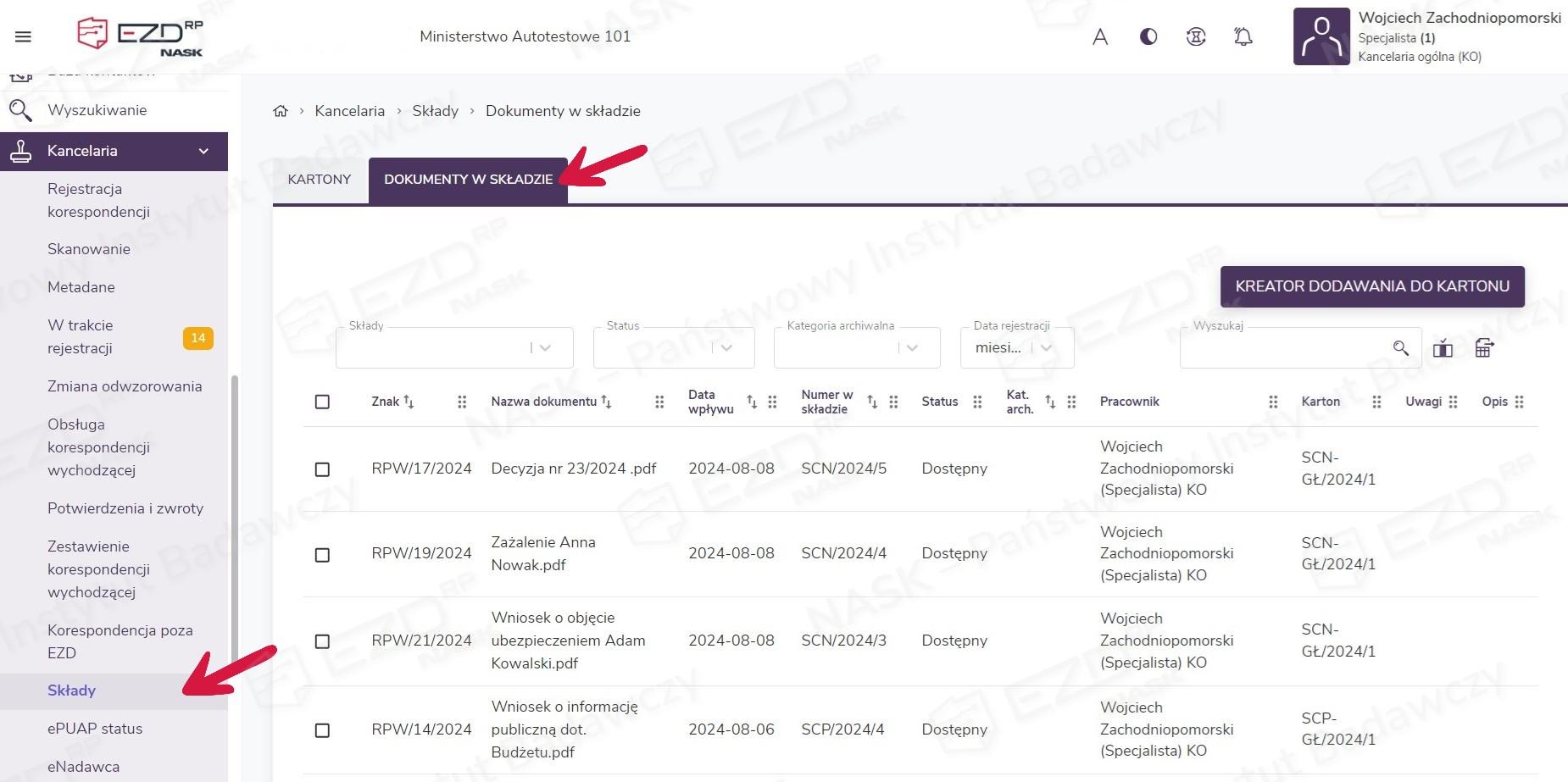This screenshot has width=1568, height=782.
Task: Tick the checkbox for RPW/21/2024
Action: pos(322,641)
